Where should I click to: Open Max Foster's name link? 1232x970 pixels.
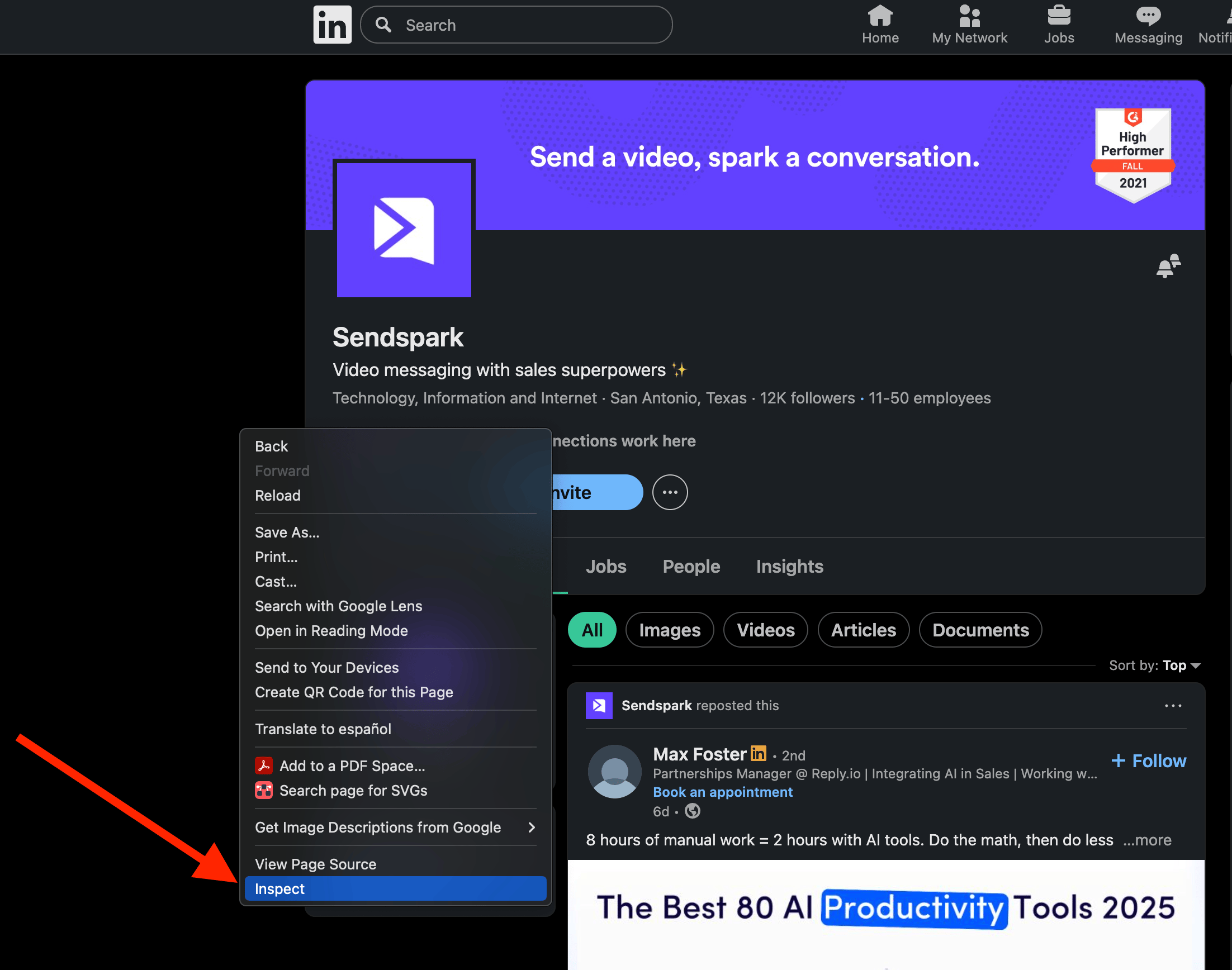coord(699,754)
